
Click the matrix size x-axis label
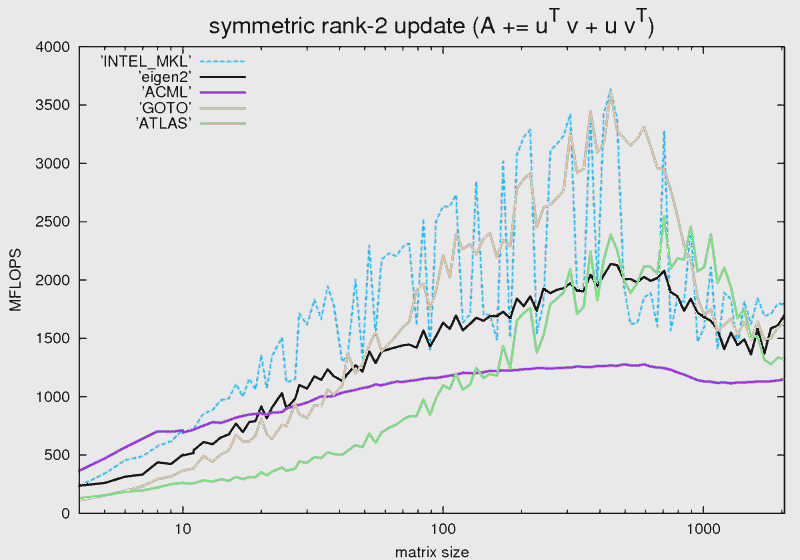coord(431,551)
